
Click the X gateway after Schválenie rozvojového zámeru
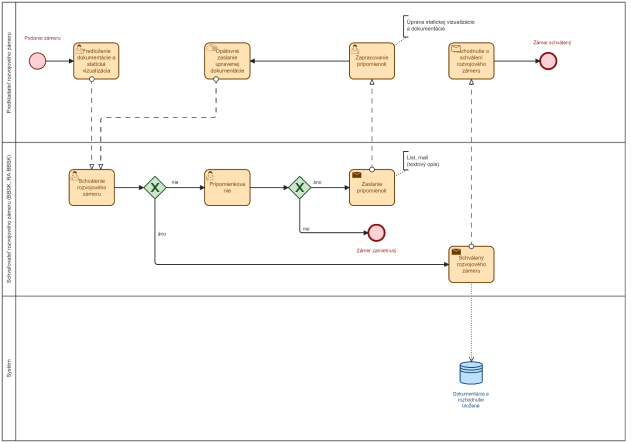coord(155,188)
